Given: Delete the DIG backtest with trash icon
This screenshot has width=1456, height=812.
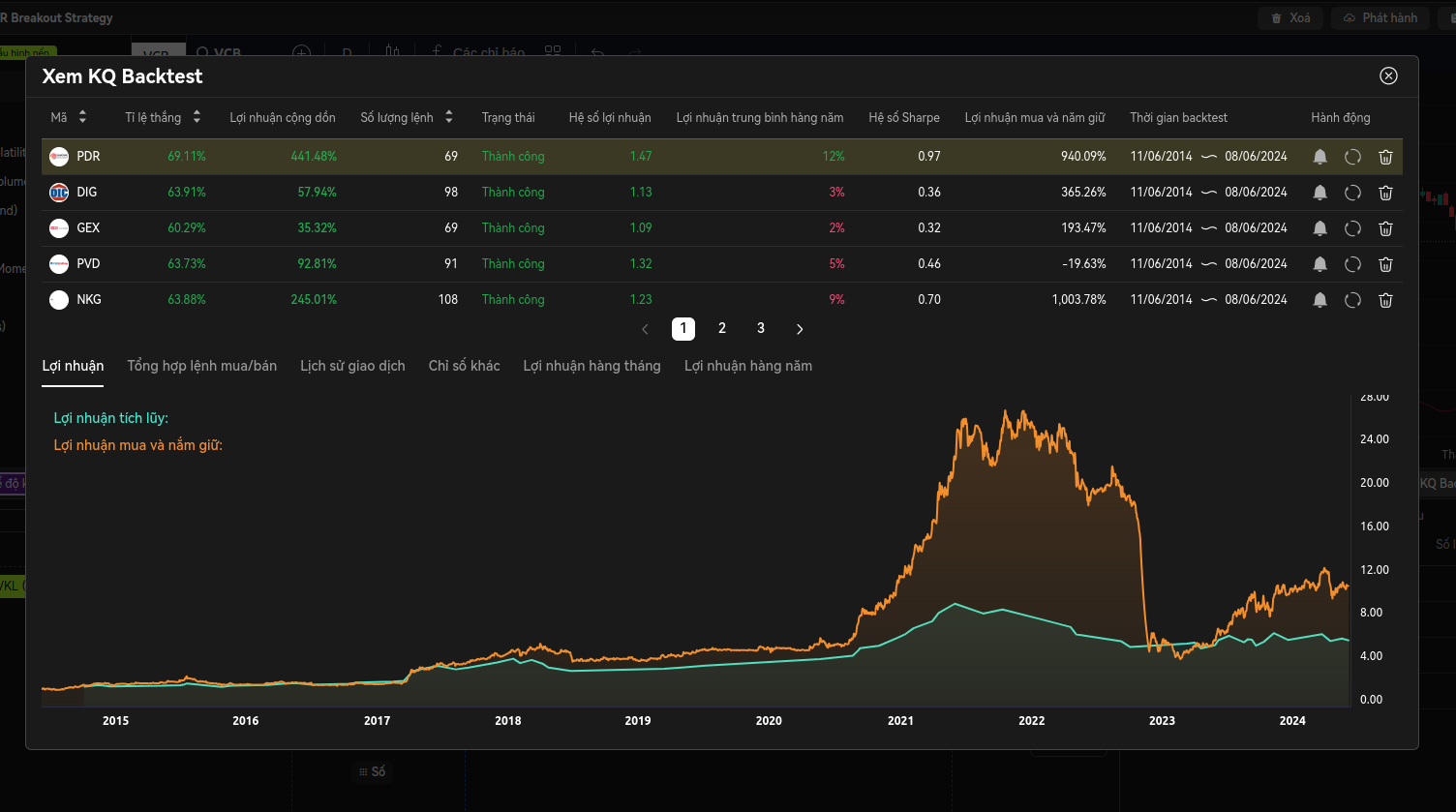Looking at the screenshot, I should click(x=1385, y=193).
